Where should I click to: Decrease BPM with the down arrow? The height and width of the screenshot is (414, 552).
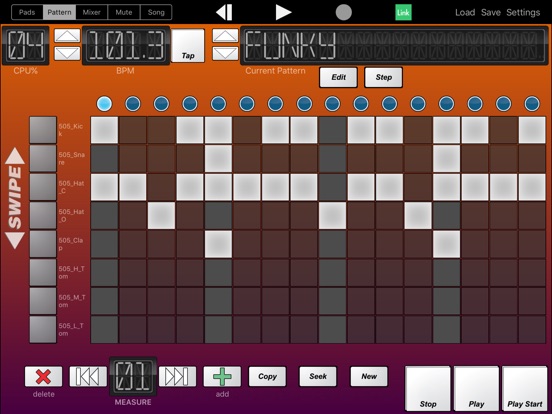67,54
